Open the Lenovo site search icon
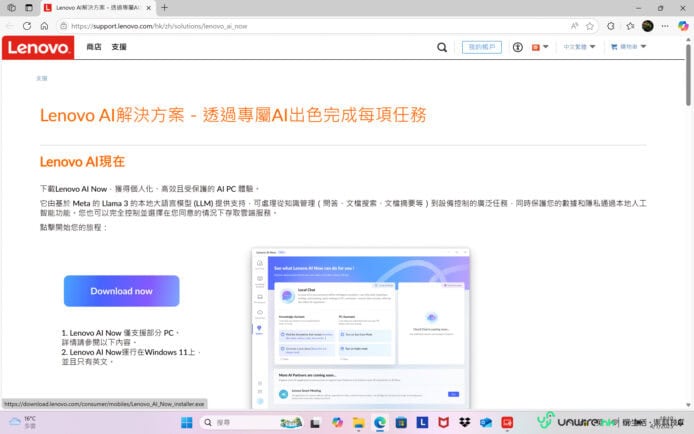The image size is (694, 434). (442, 47)
